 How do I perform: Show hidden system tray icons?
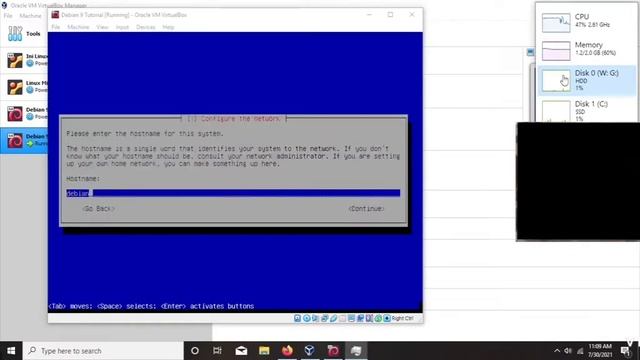(x=557, y=351)
